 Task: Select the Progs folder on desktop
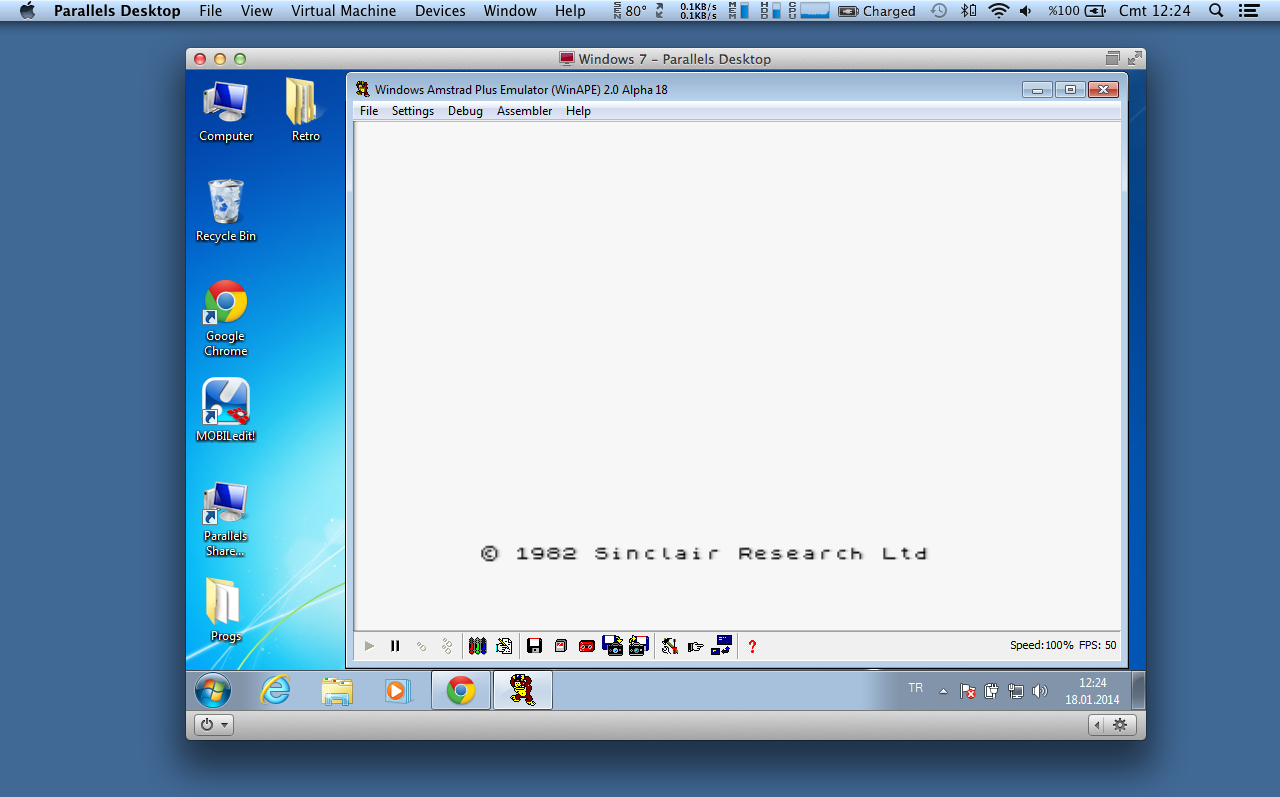(226, 610)
